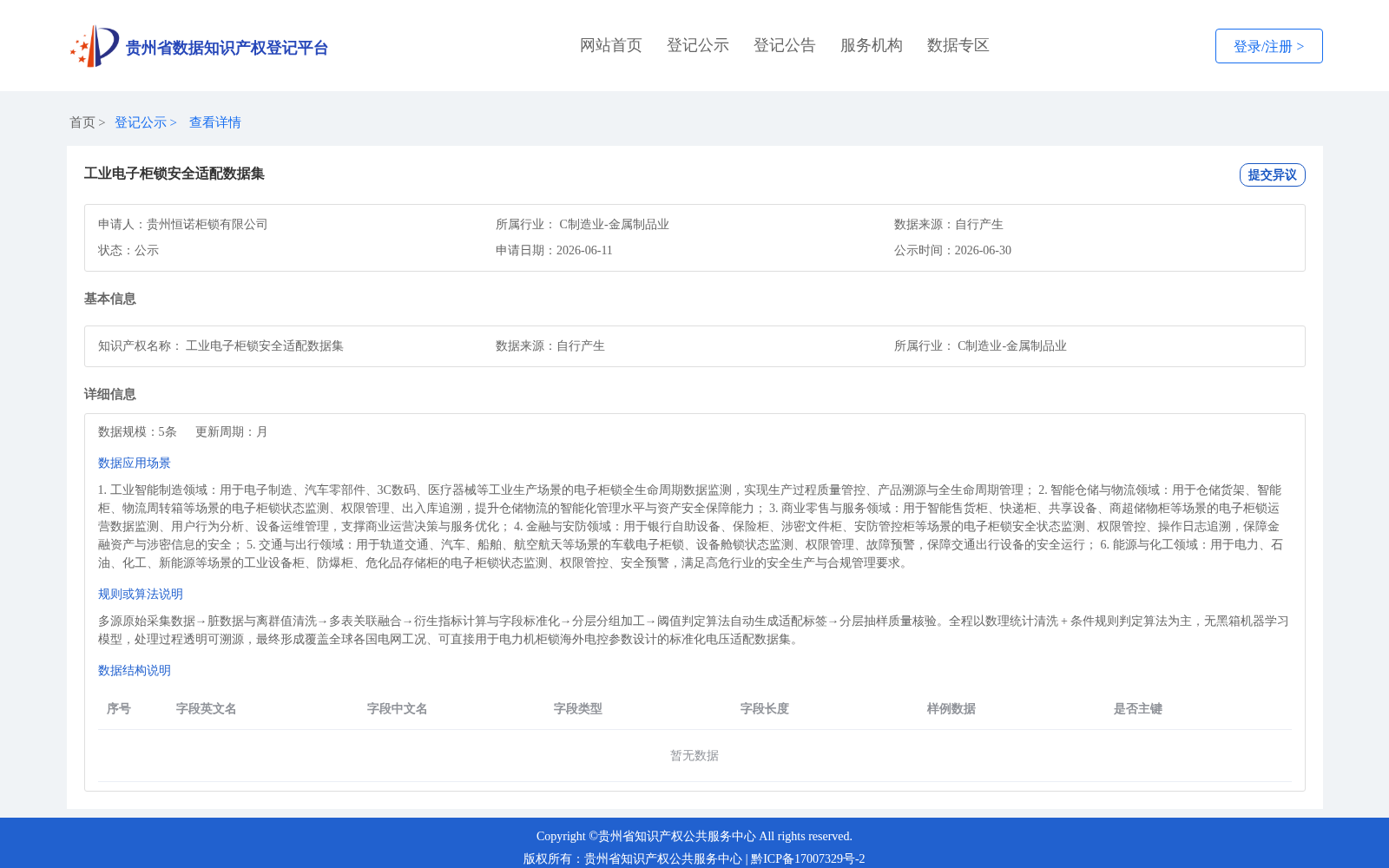Image resolution: width=1389 pixels, height=868 pixels.
Task: Click 状态：公示 text
Action: [128, 250]
